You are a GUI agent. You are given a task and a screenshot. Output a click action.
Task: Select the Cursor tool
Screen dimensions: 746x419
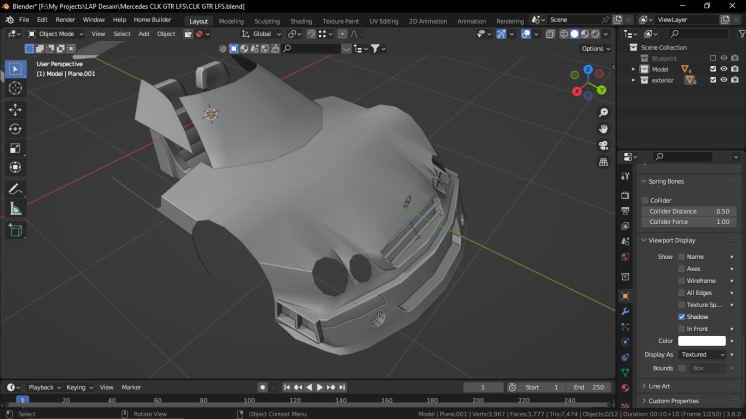point(15,88)
